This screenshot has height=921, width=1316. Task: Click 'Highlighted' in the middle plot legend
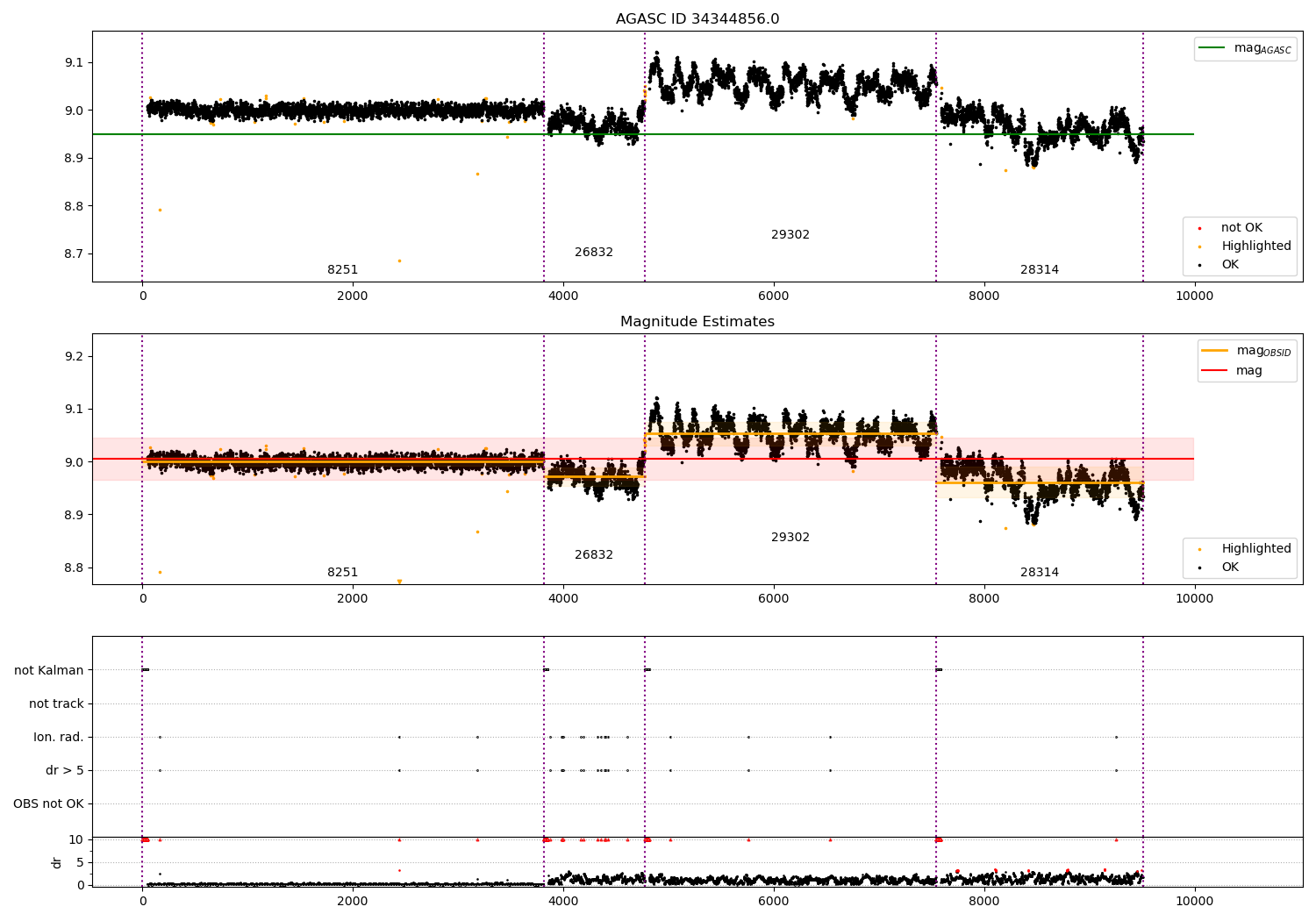pos(1256,549)
